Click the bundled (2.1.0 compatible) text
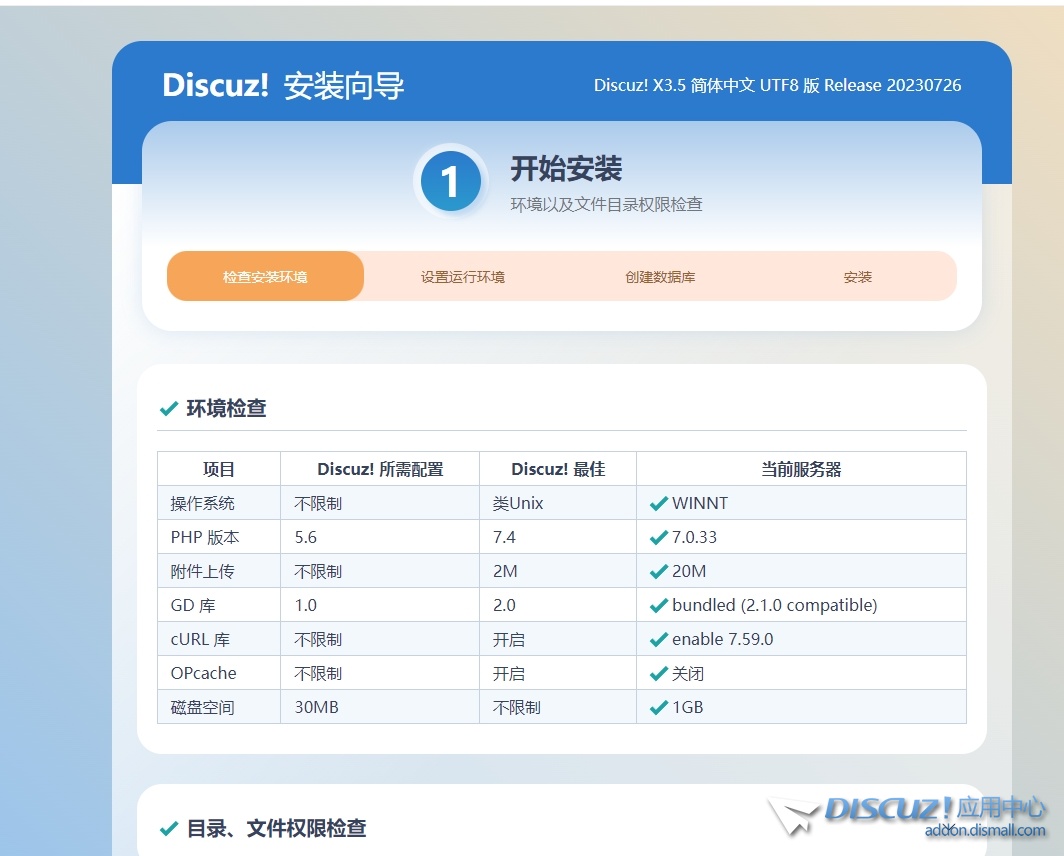 tap(774, 606)
